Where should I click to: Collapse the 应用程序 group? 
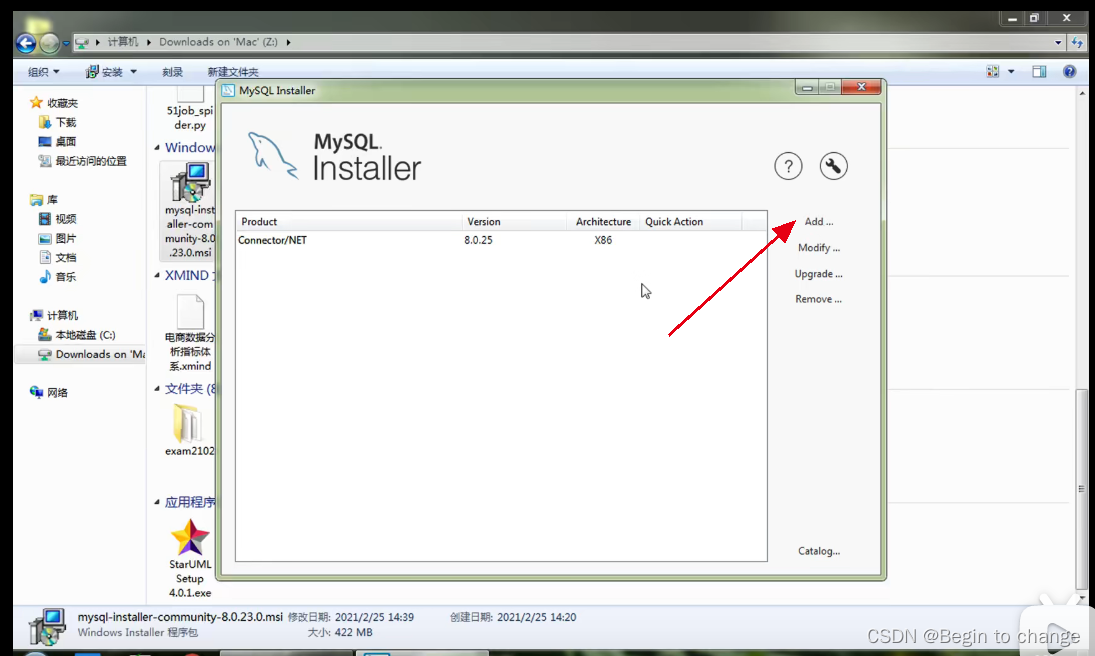156,502
